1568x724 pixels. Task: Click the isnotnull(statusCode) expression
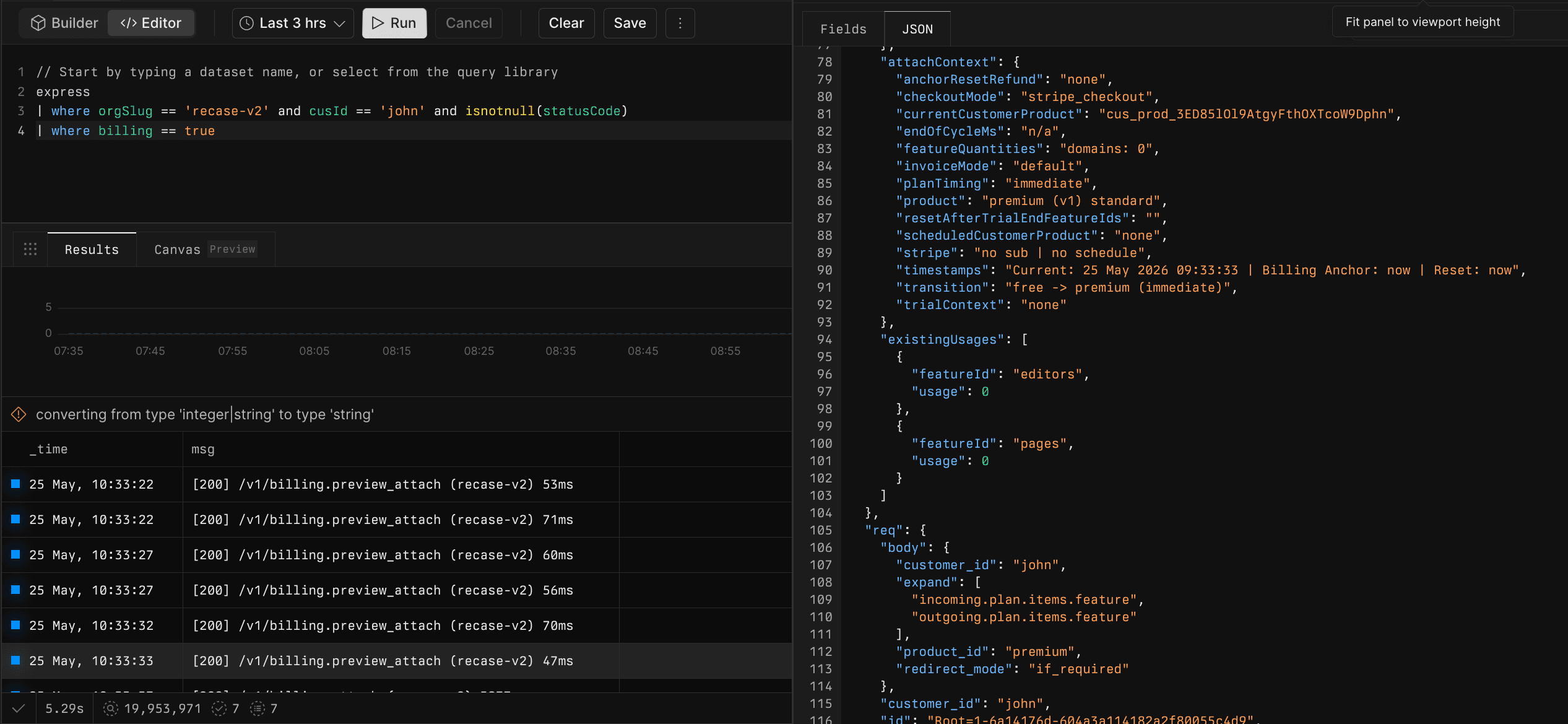547,111
